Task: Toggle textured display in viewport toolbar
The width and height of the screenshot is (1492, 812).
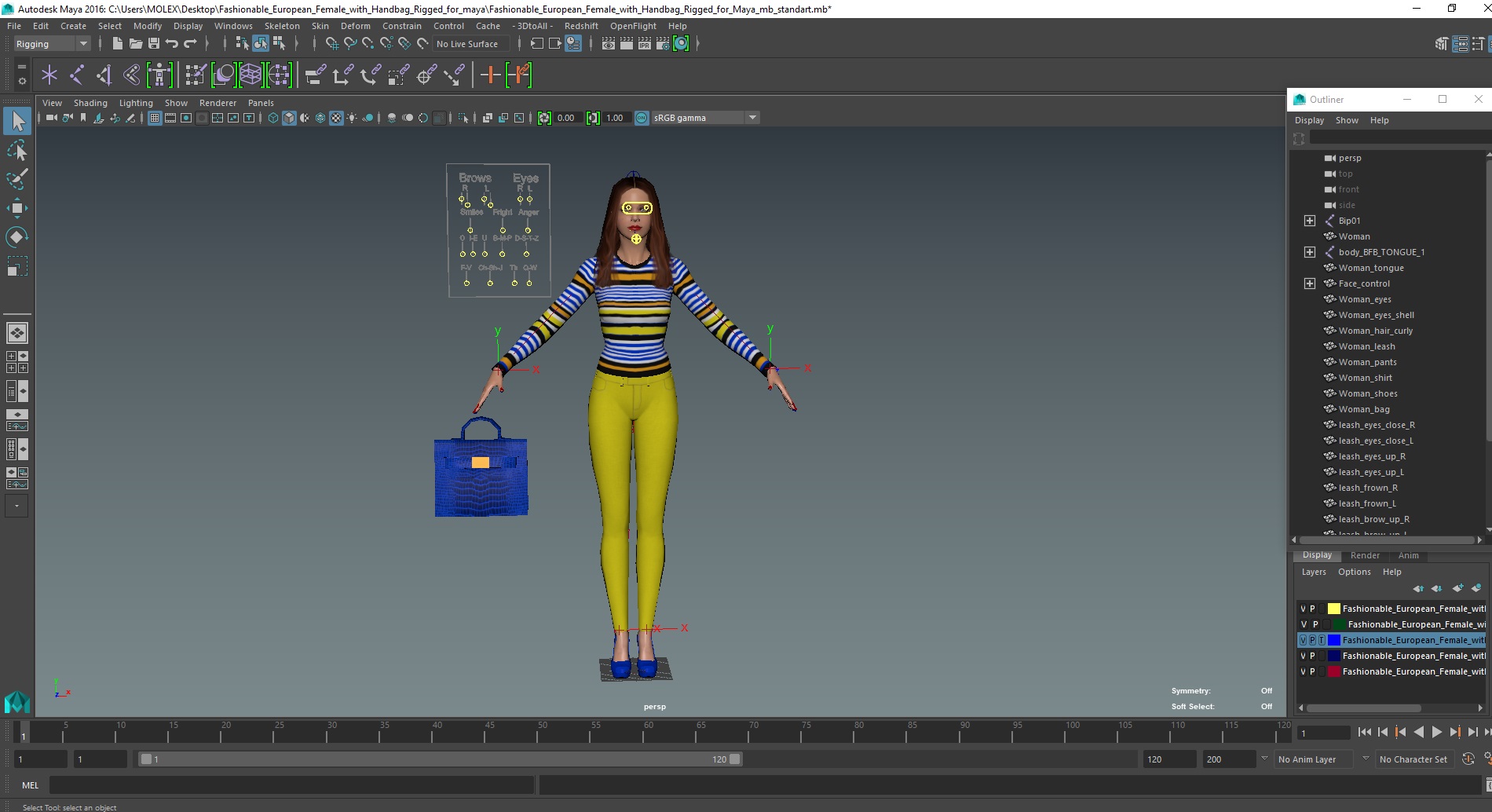Action: [336, 118]
